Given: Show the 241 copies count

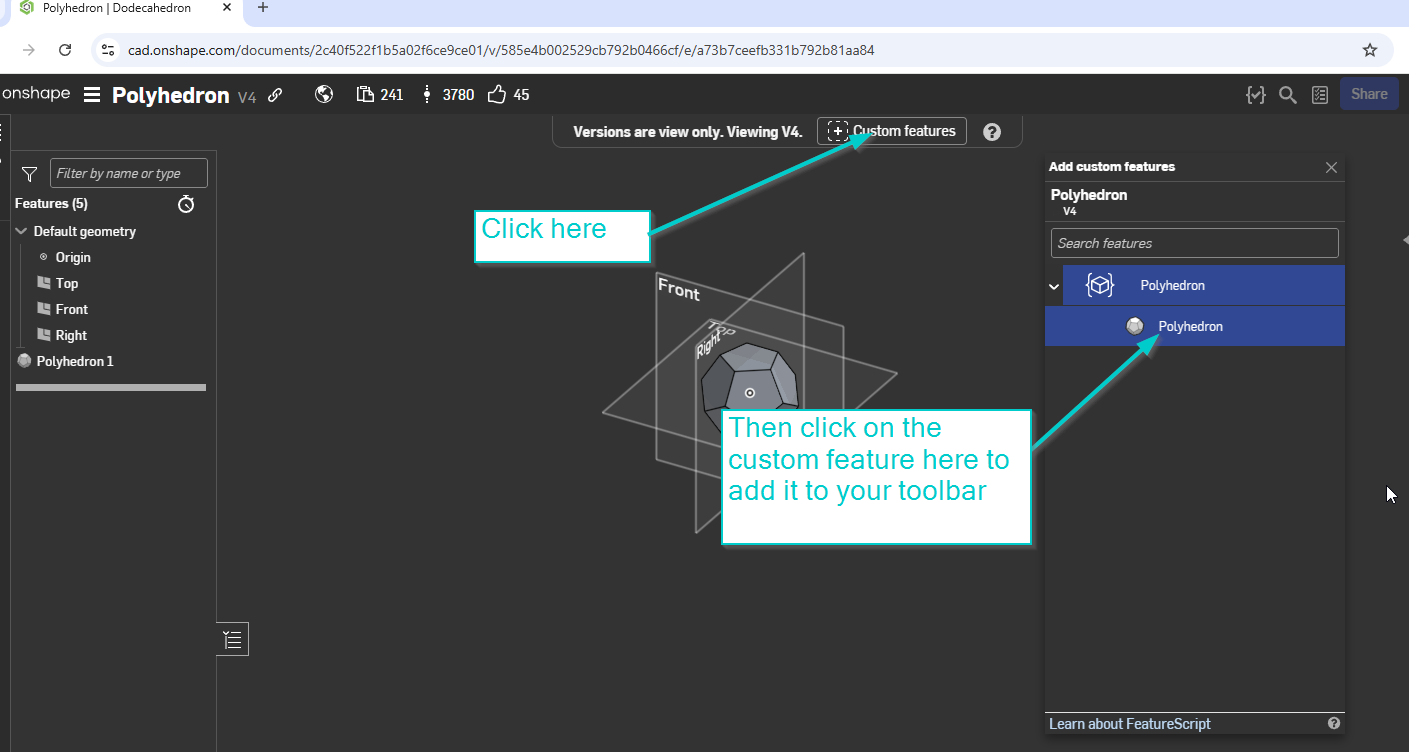Looking at the screenshot, I should [380, 95].
